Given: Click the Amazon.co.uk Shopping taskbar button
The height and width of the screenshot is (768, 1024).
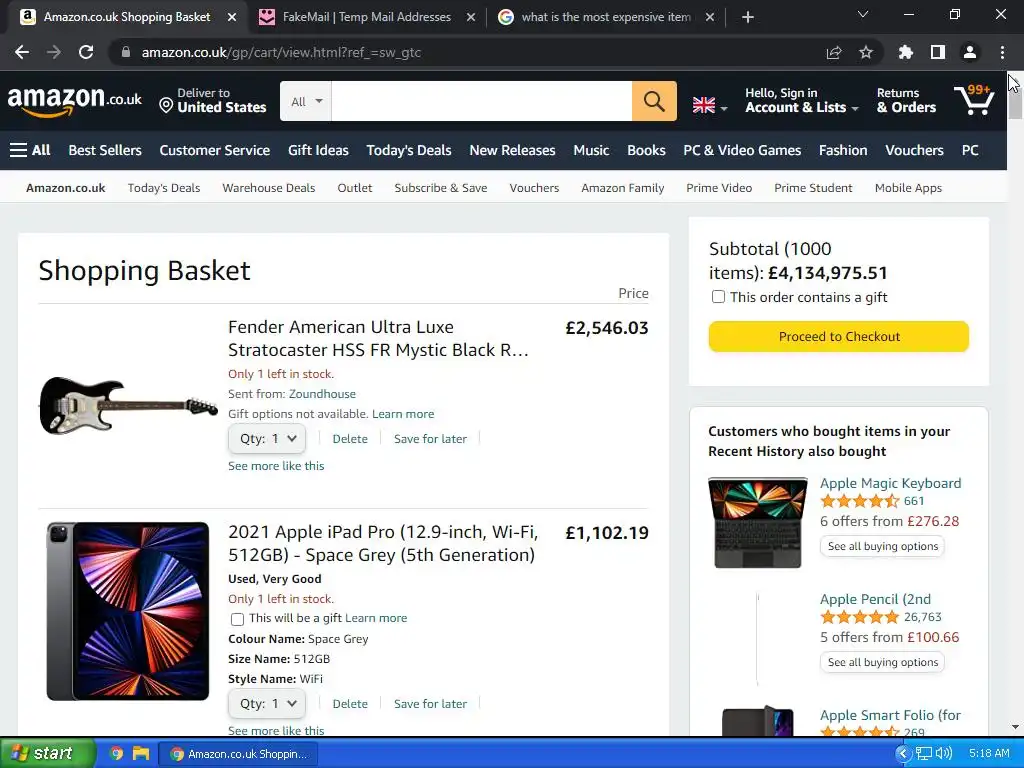Looking at the screenshot, I should (238, 754).
